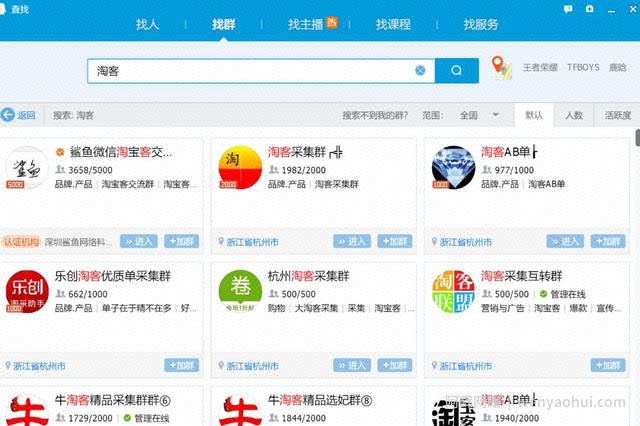The height and width of the screenshot is (426, 640).
Task: Sort results by 默认
Action: (534, 115)
